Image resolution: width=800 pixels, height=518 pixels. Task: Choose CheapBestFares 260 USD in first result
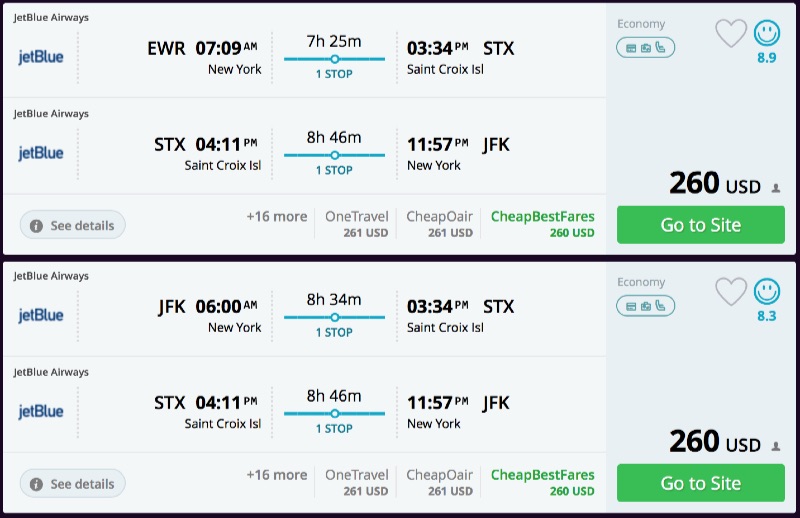[543, 224]
